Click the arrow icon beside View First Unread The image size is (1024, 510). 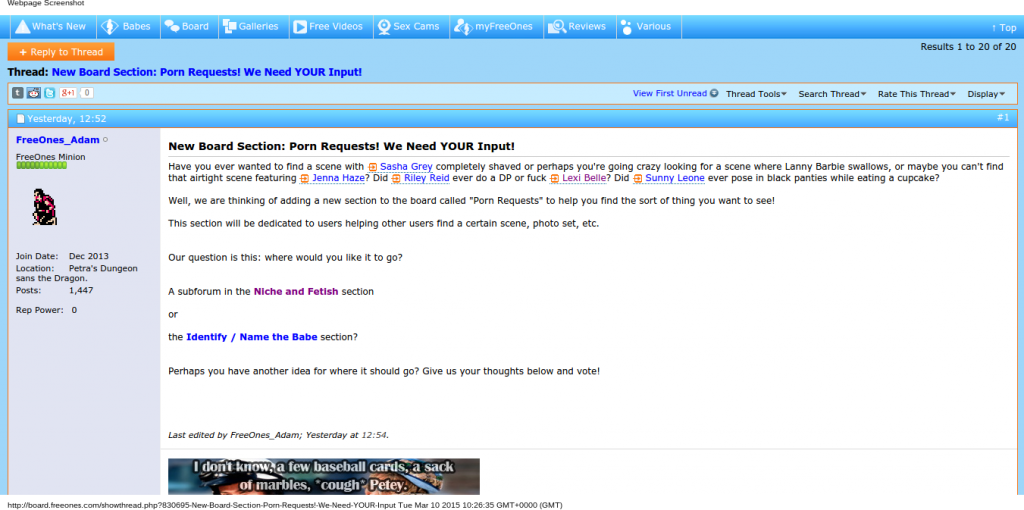point(714,94)
